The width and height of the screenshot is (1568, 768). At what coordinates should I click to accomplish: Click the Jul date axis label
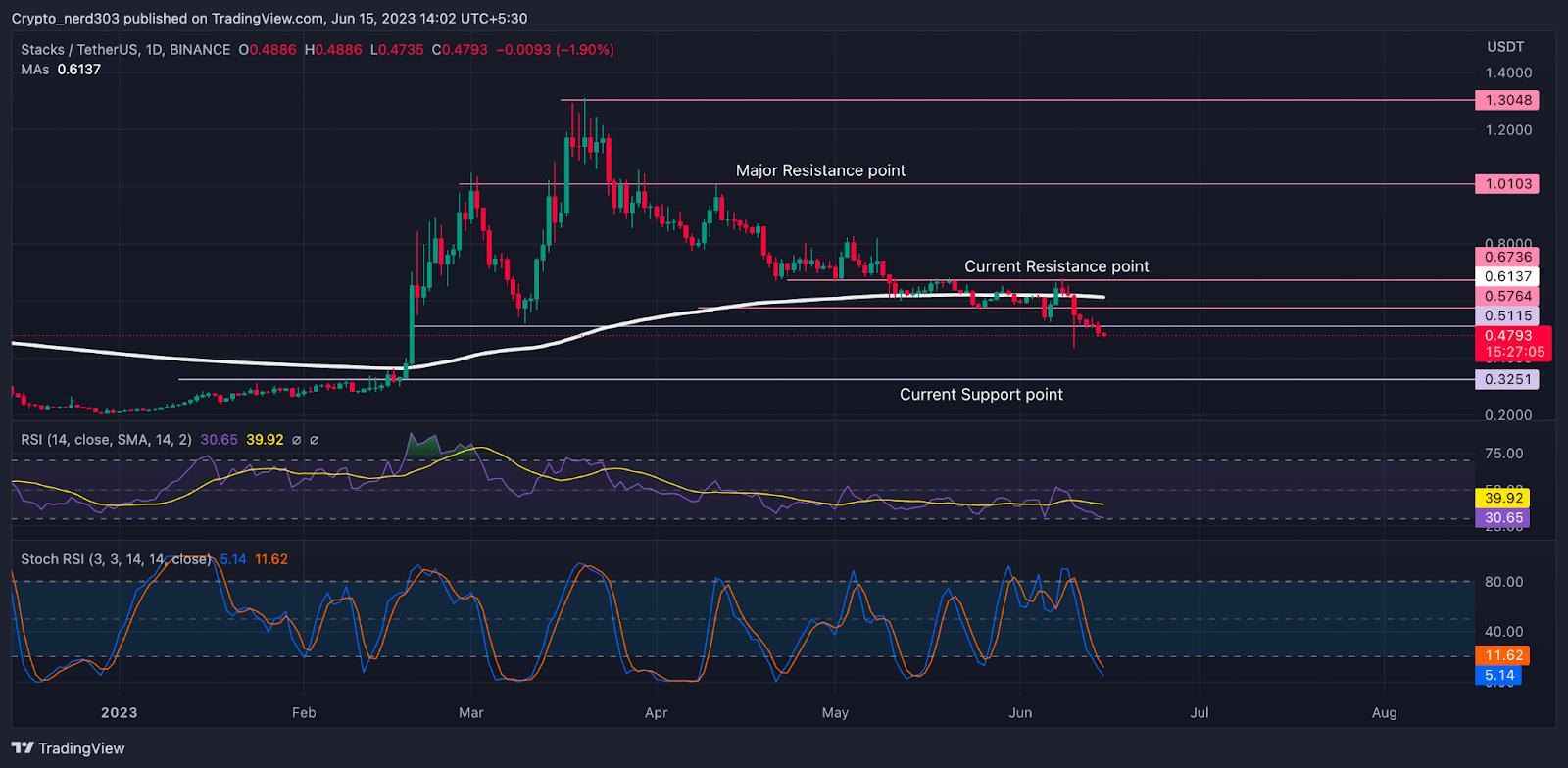[1200, 712]
